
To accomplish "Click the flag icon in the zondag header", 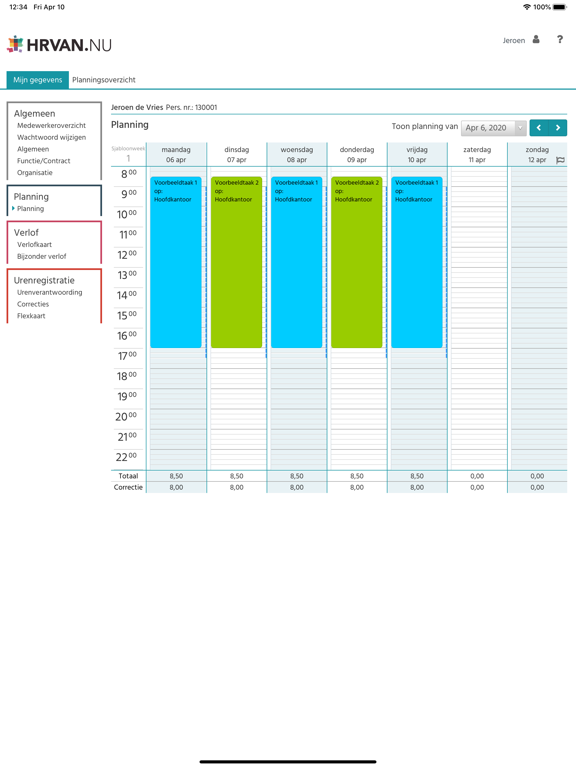I will pyautogui.click(x=560, y=160).
